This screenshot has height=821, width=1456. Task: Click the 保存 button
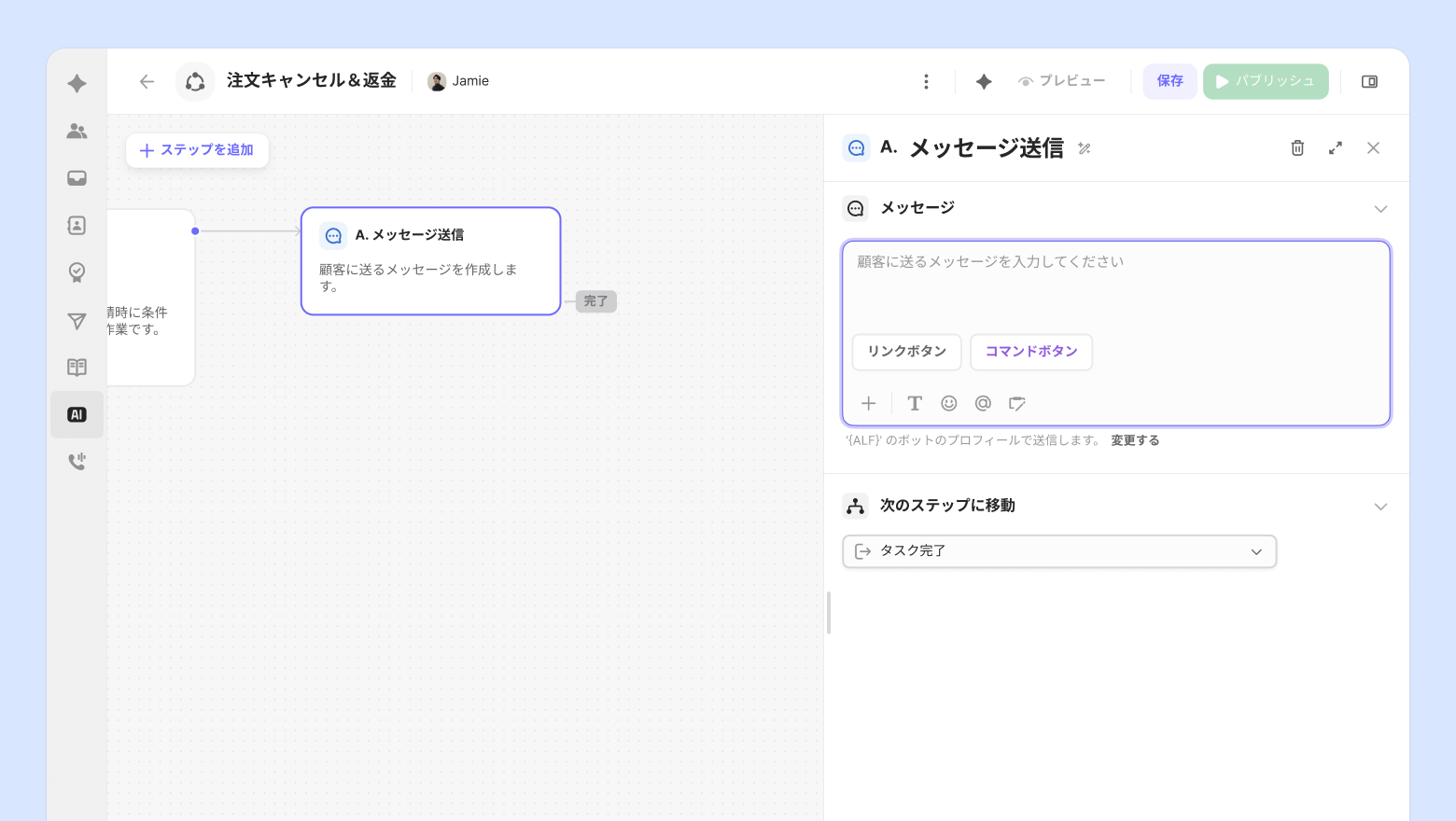point(1169,81)
